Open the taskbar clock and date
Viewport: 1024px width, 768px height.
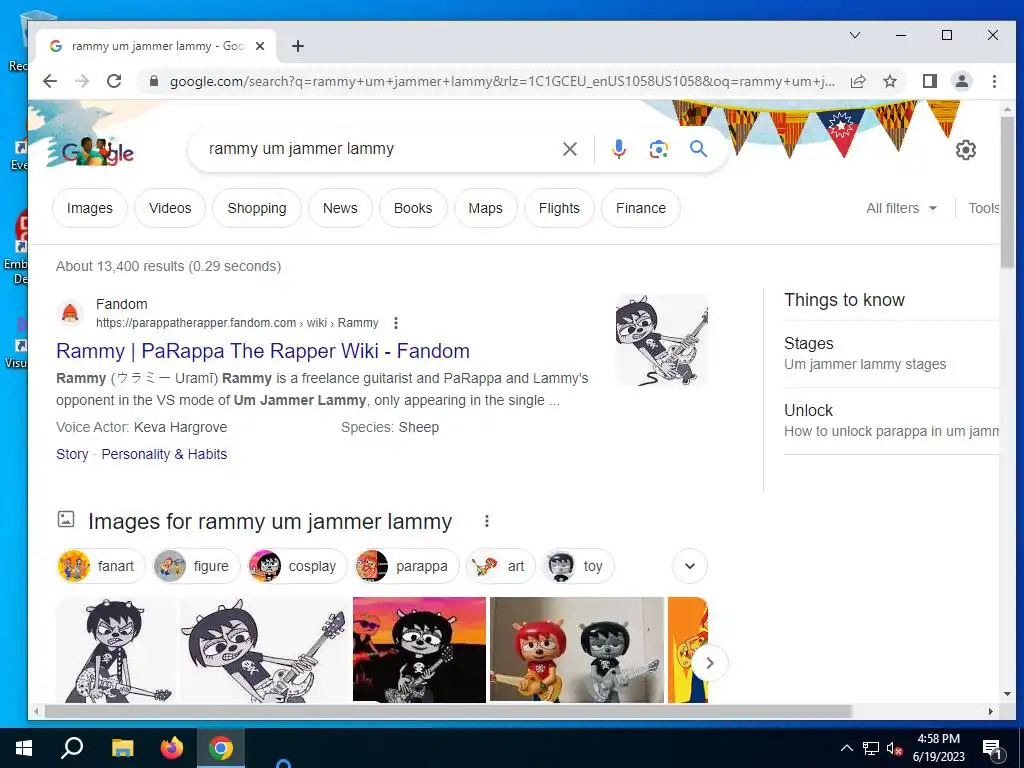pos(939,748)
